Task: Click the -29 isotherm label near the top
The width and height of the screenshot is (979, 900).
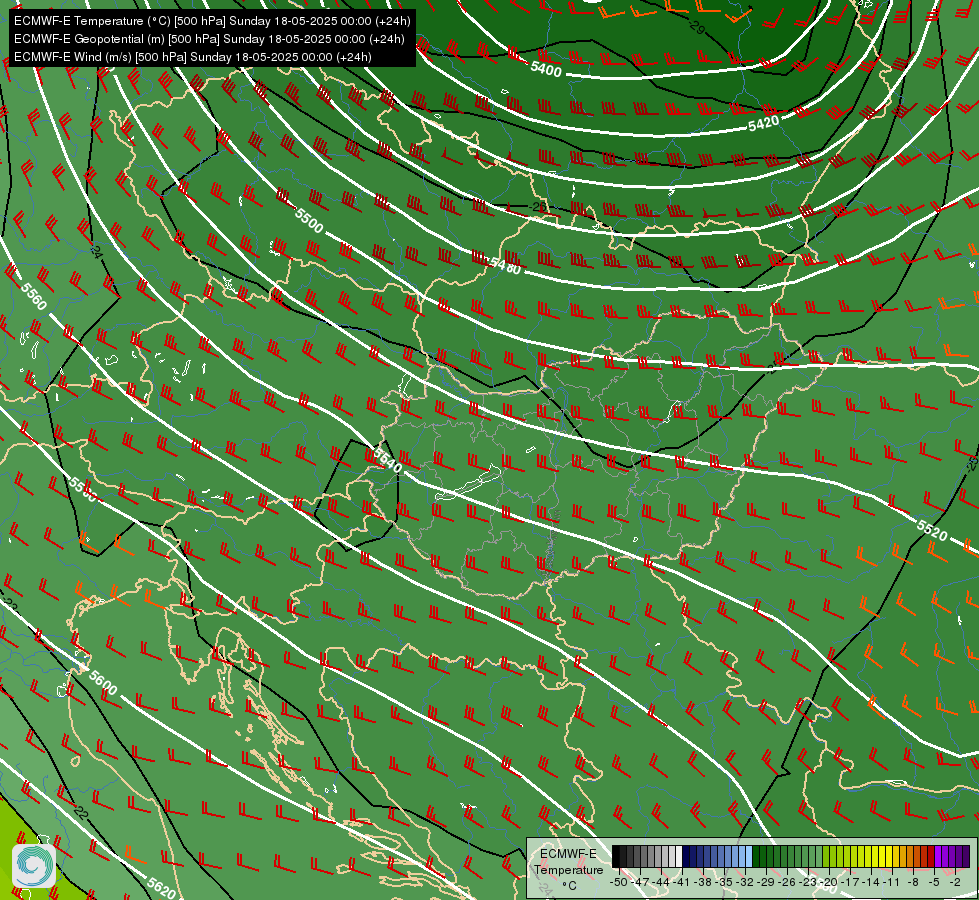Action: (x=697, y=27)
